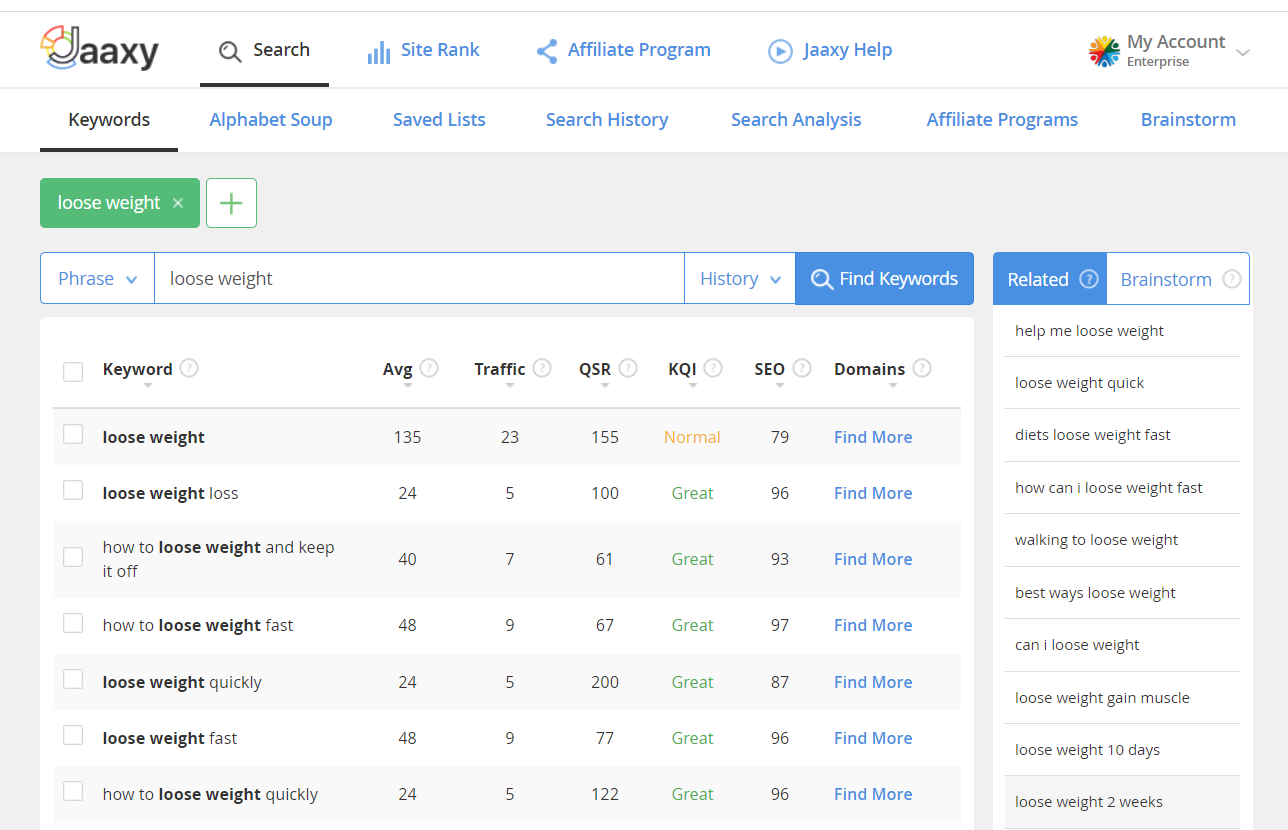The width and height of the screenshot is (1288, 830).
Task: Click the Search magnifier icon in top nav
Action: [230, 51]
